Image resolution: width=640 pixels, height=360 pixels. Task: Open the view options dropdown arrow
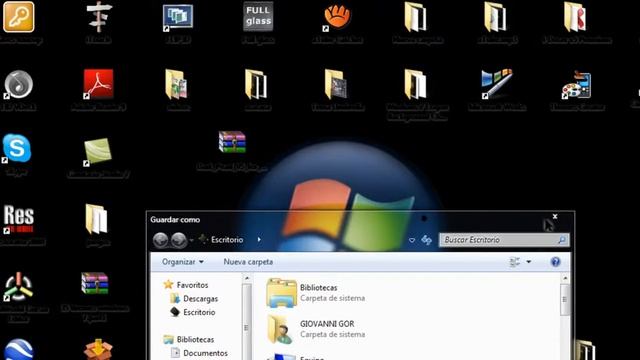(529, 262)
